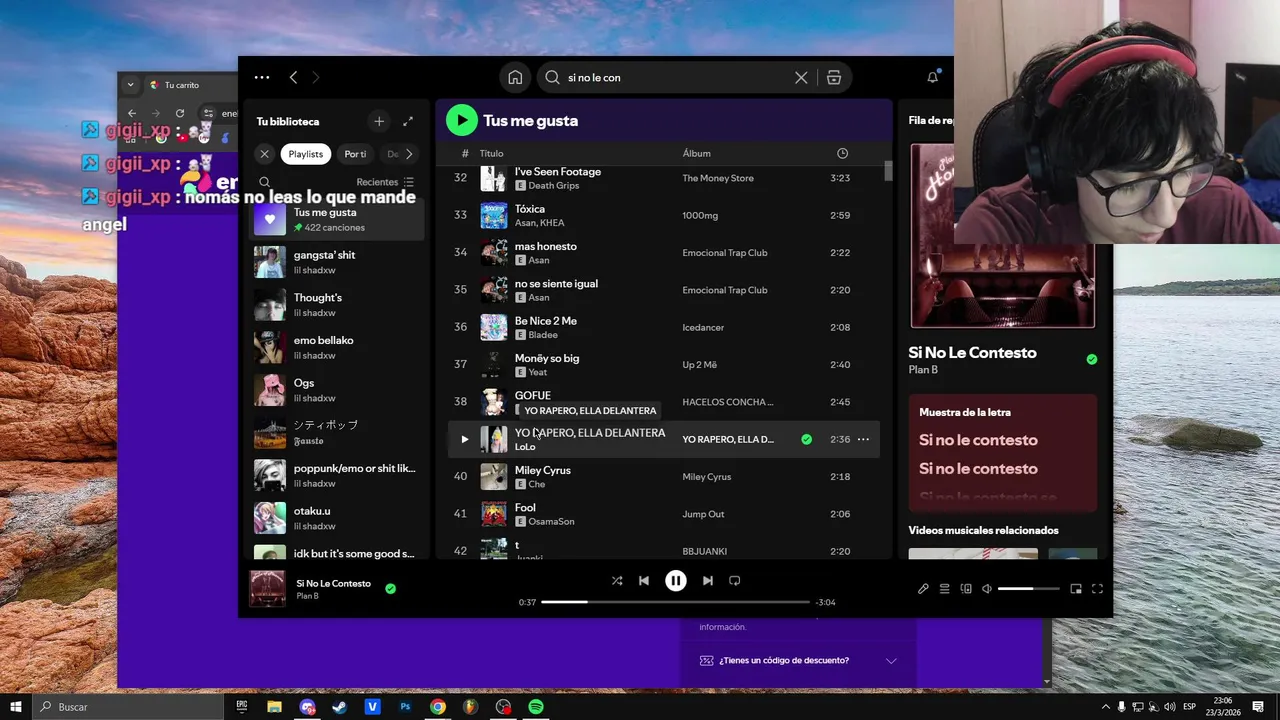Viewport: 1280px width, 720px height.
Task: Open Spotify Home via the house icon
Action: [515, 77]
